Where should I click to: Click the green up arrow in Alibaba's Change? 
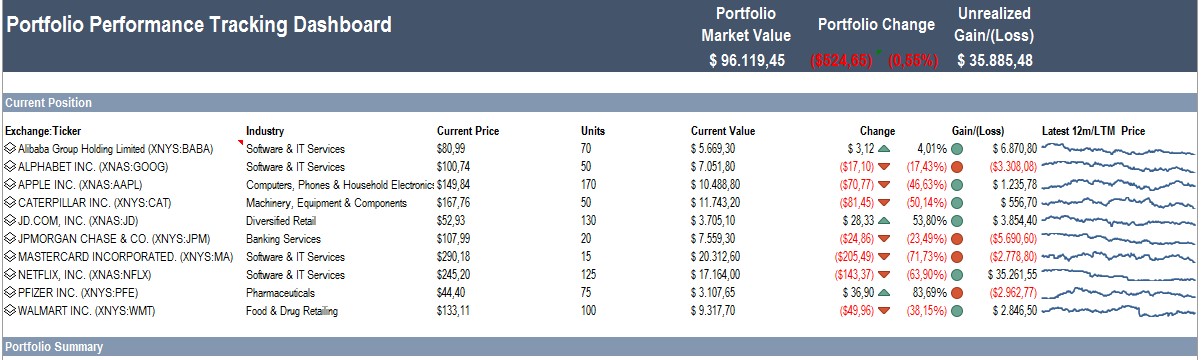tap(884, 149)
